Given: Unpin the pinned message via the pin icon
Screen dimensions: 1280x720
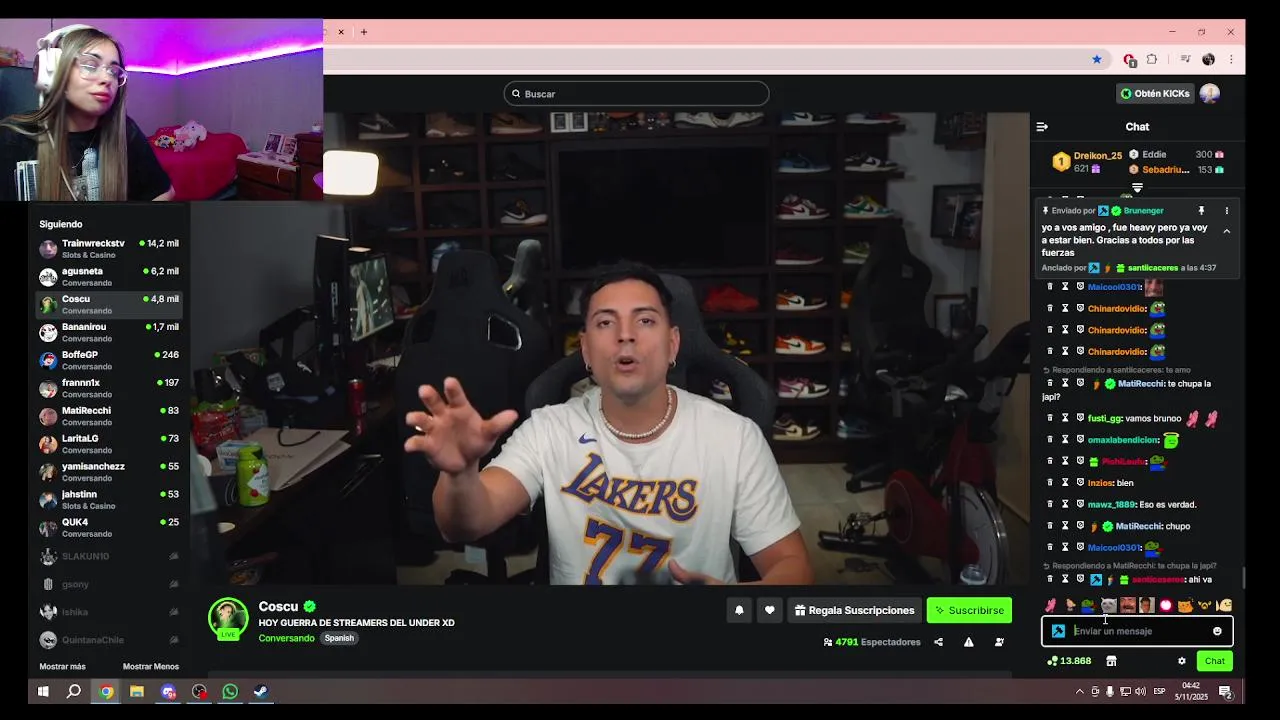Looking at the screenshot, I should (x=1201, y=211).
